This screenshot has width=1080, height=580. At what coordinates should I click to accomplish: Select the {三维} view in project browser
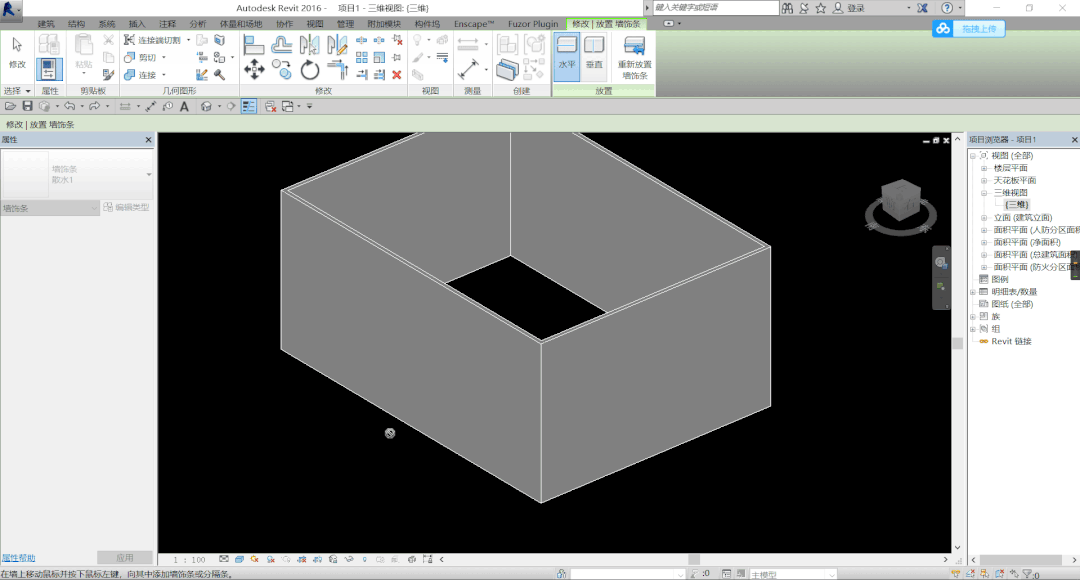click(x=1017, y=205)
